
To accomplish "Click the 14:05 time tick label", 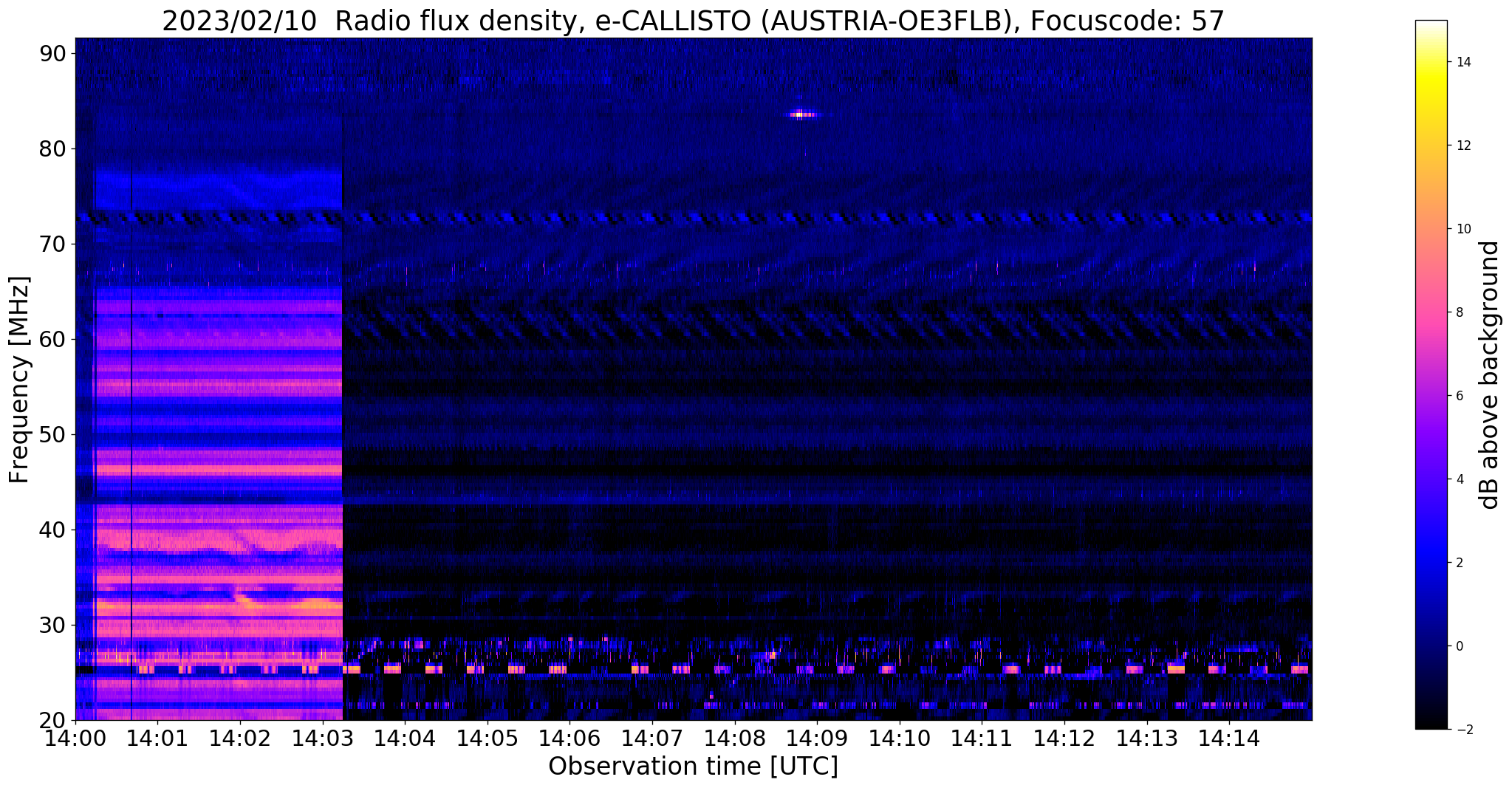I will click(488, 739).
